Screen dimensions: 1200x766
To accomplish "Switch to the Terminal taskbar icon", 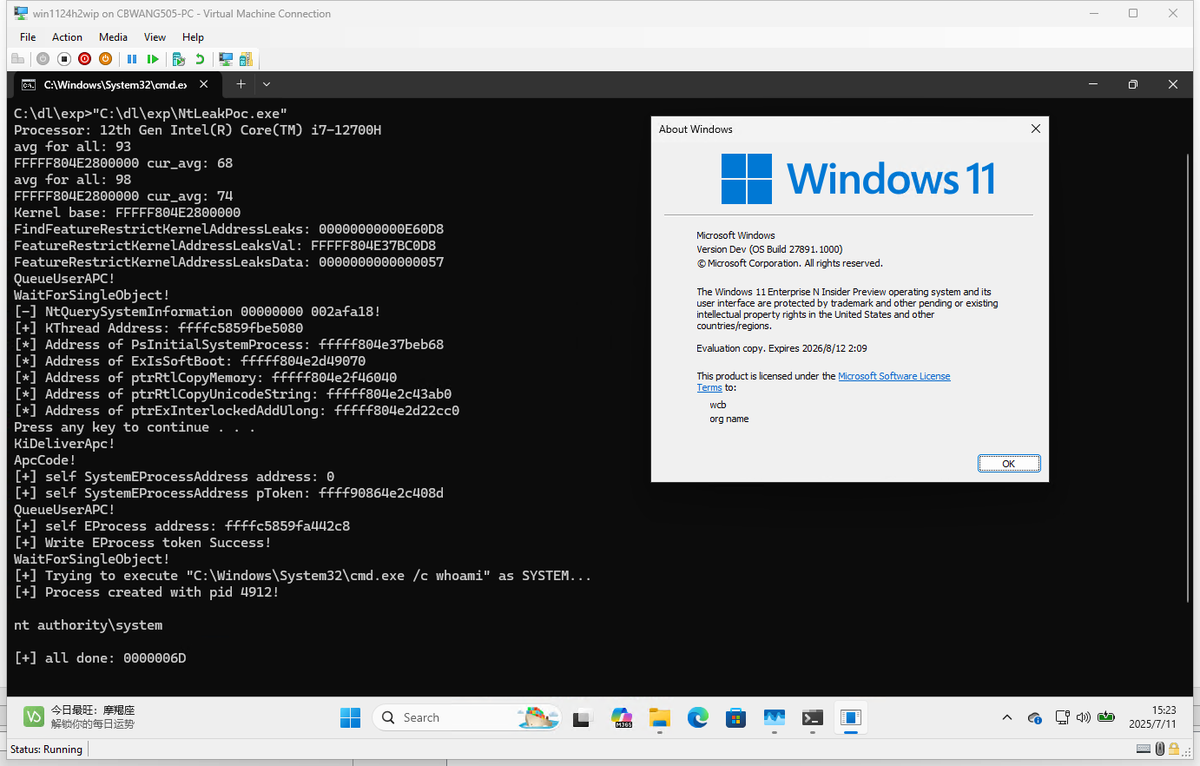I will pos(813,717).
